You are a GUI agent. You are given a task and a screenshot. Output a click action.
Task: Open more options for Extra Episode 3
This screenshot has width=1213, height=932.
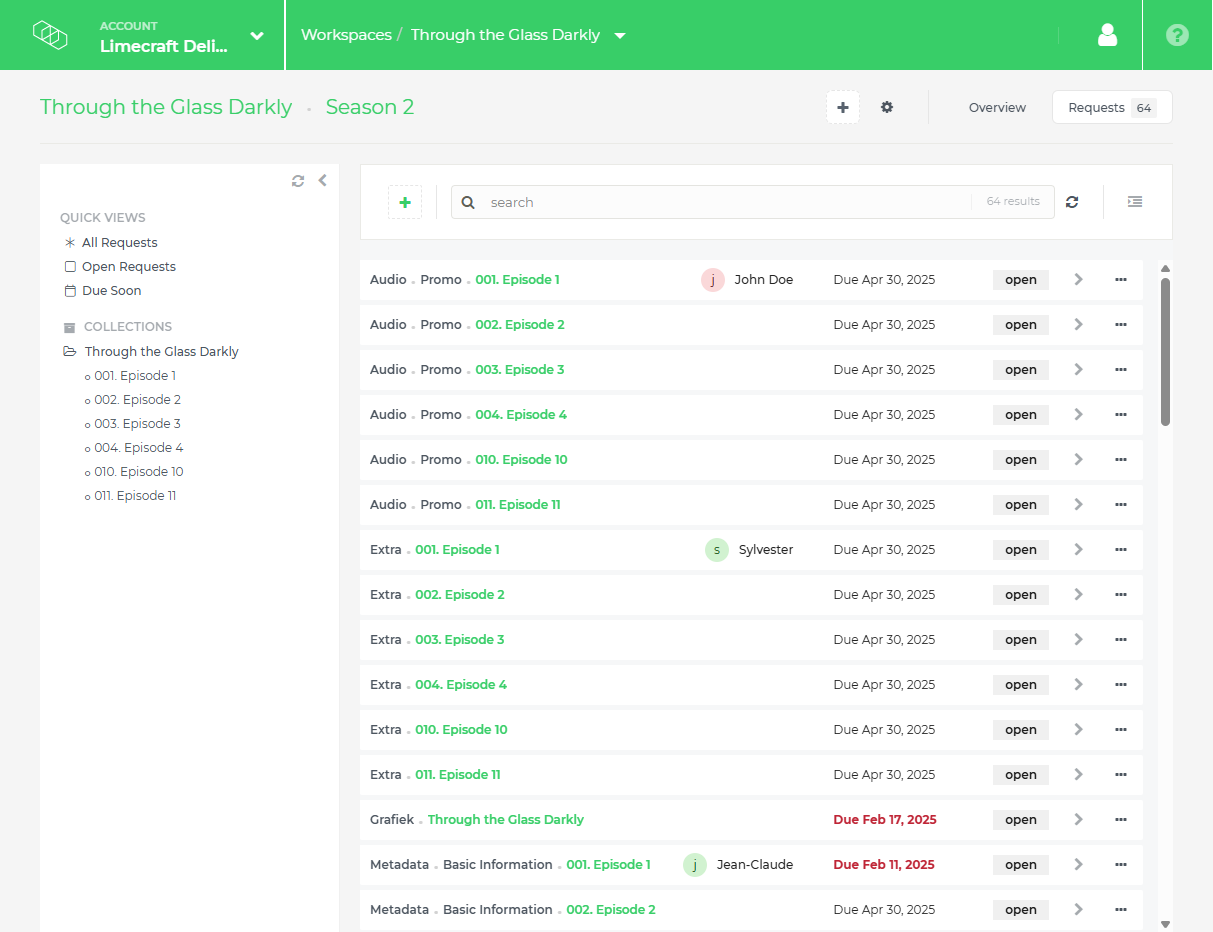(x=1121, y=640)
